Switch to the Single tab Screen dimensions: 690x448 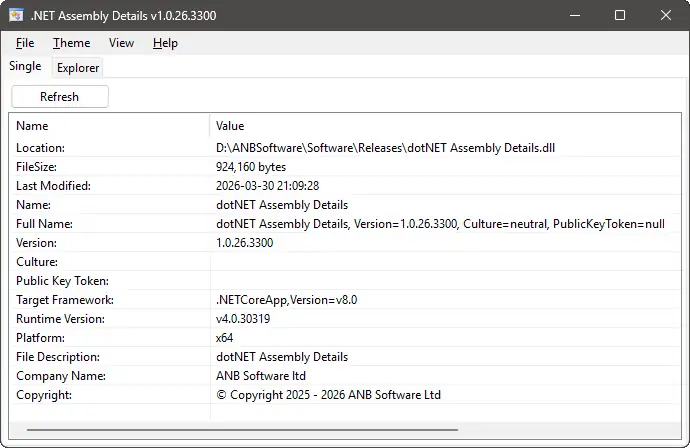(x=26, y=66)
